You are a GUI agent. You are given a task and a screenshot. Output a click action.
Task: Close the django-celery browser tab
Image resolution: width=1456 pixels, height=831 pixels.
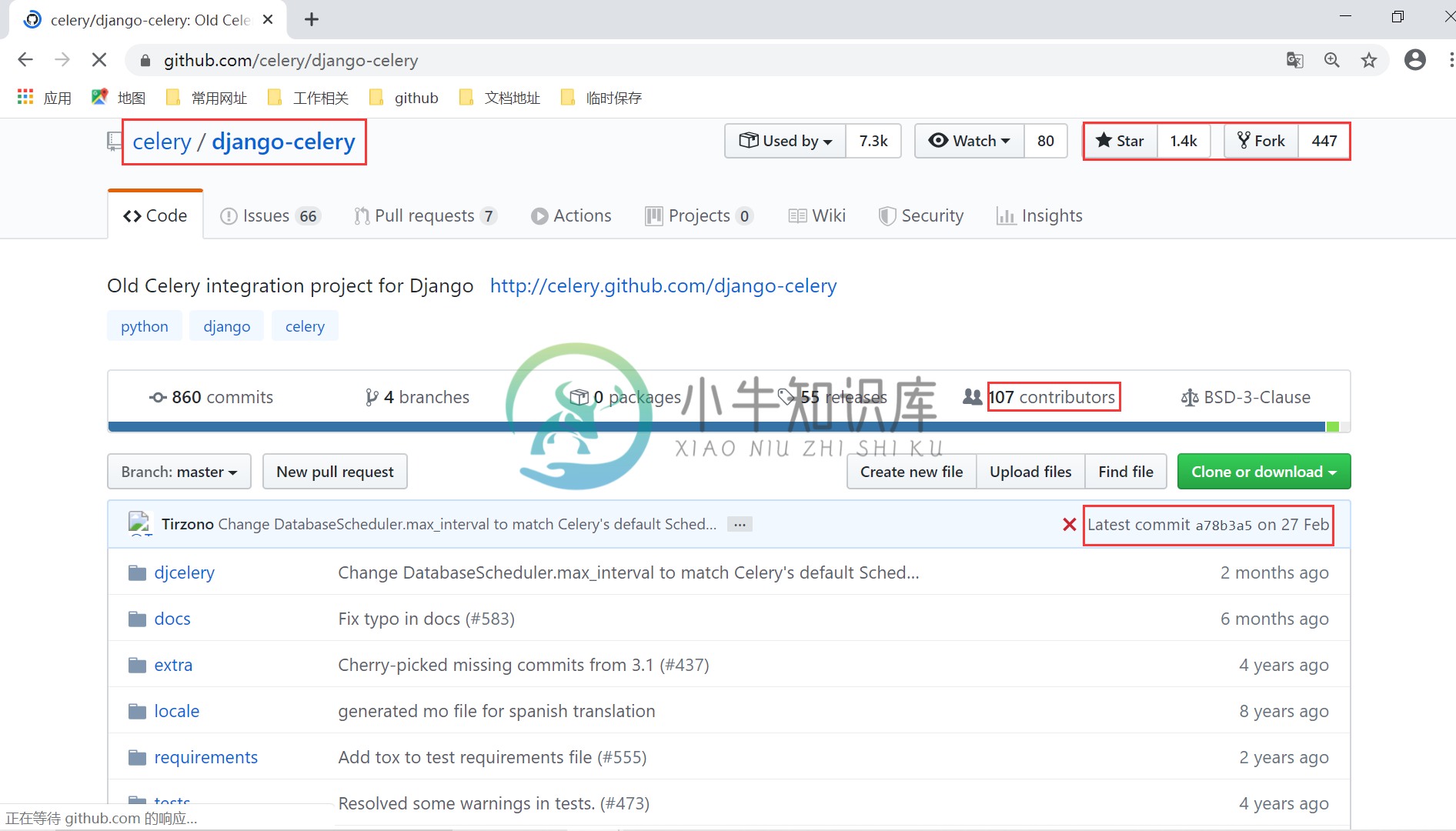pyautogui.click(x=268, y=20)
